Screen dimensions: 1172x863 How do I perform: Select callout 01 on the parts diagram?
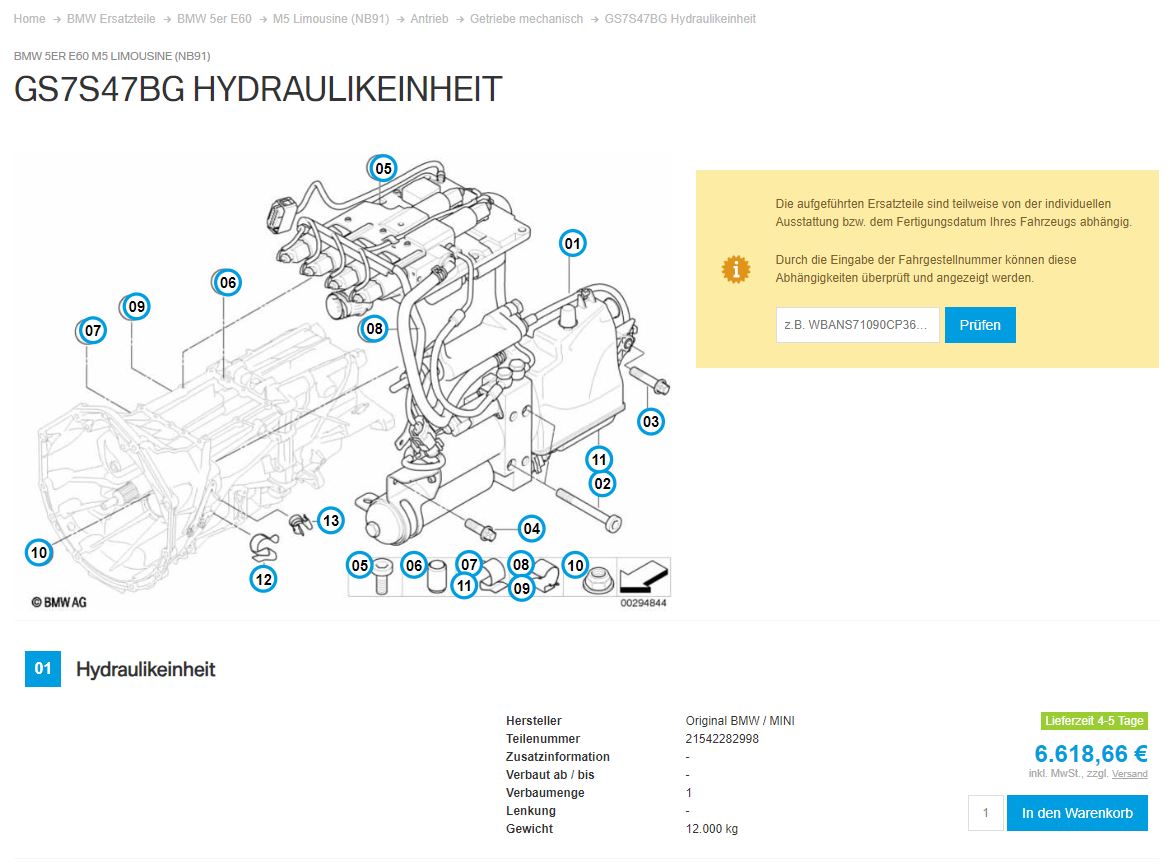[573, 244]
